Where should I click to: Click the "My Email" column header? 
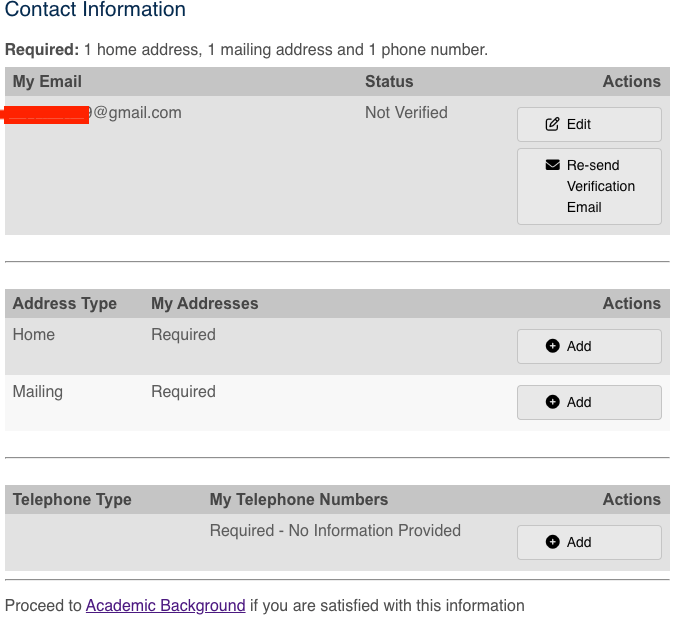coord(47,81)
